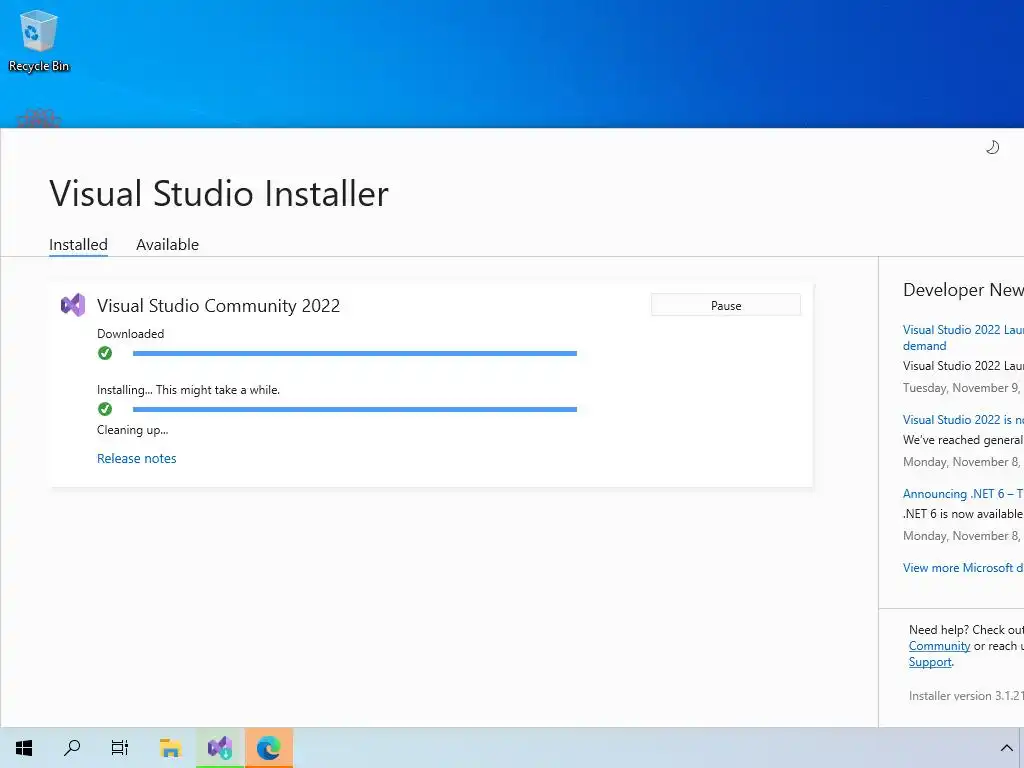This screenshot has width=1024, height=768.
Task: Open the Recycle Bin desktop icon
Action: [39, 40]
